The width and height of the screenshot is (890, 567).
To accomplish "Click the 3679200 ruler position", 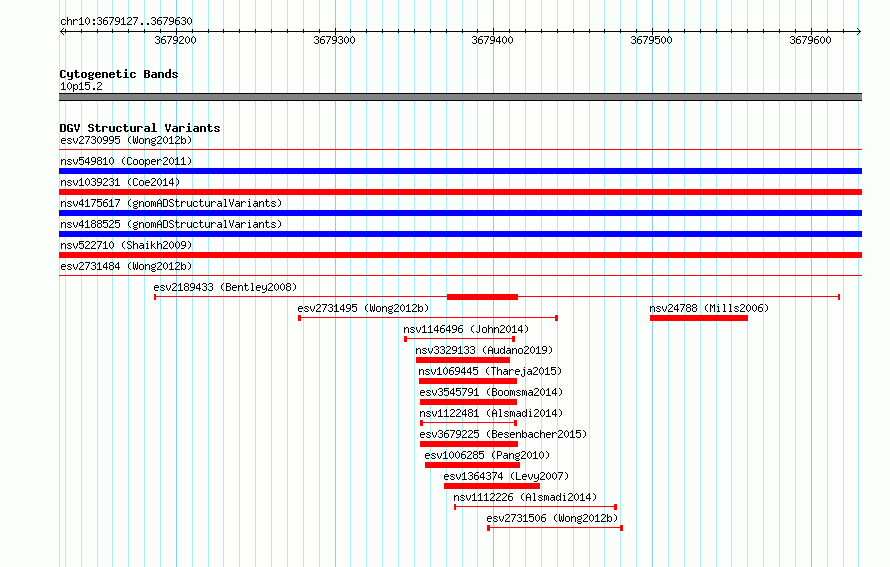I will pyautogui.click(x=175, y=40).
